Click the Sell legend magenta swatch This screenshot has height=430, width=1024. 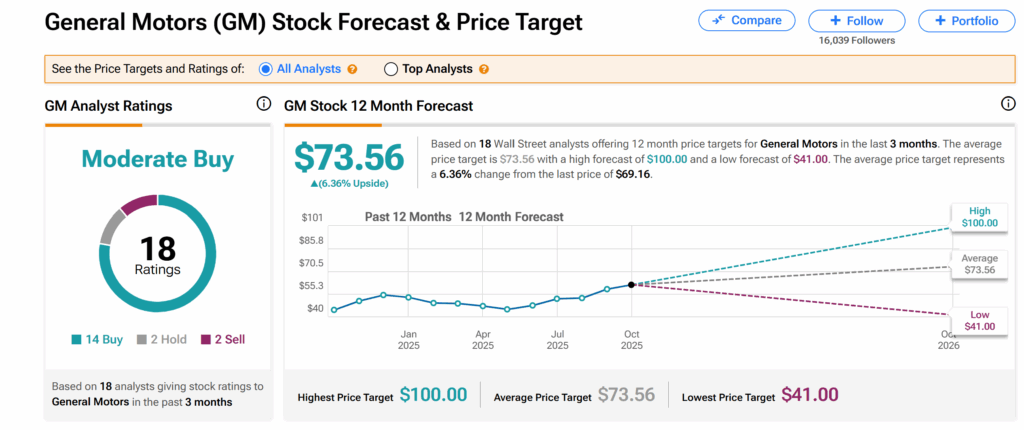click(205, 339)
